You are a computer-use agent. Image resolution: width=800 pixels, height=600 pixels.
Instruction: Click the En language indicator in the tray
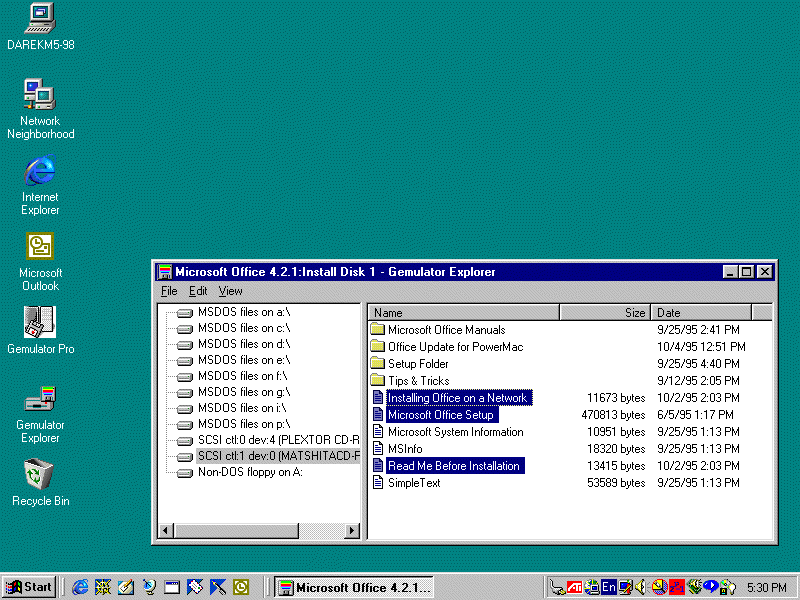[608, 587]
